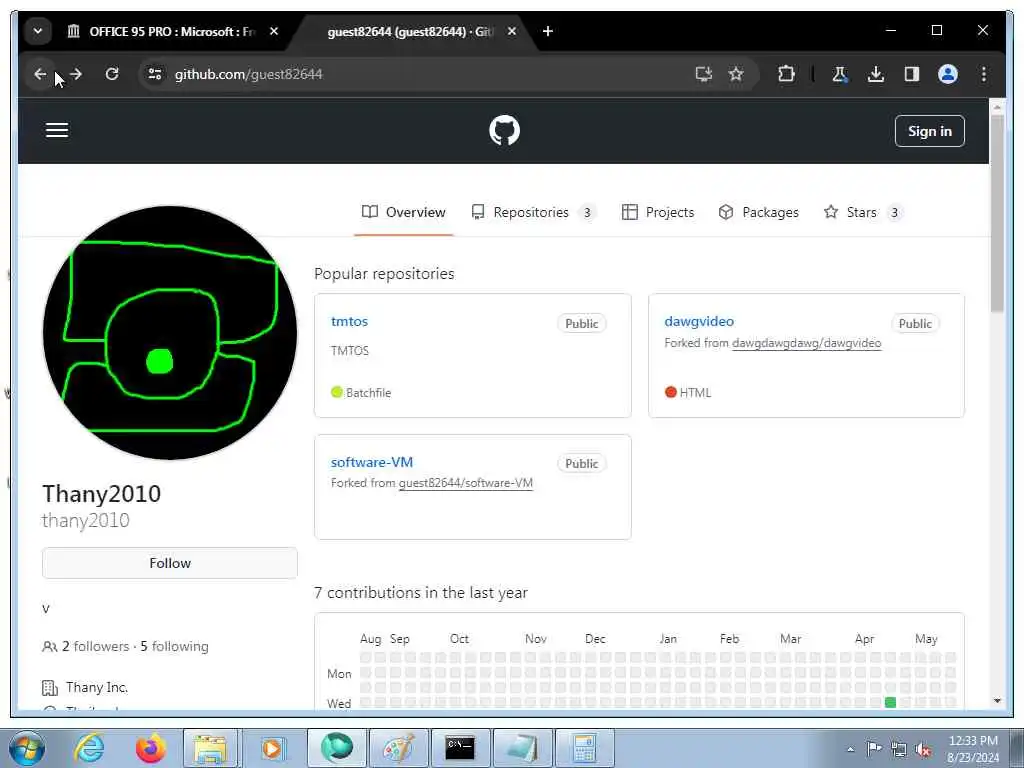
Task: Open a new browser tab
Action: (548, 31)
